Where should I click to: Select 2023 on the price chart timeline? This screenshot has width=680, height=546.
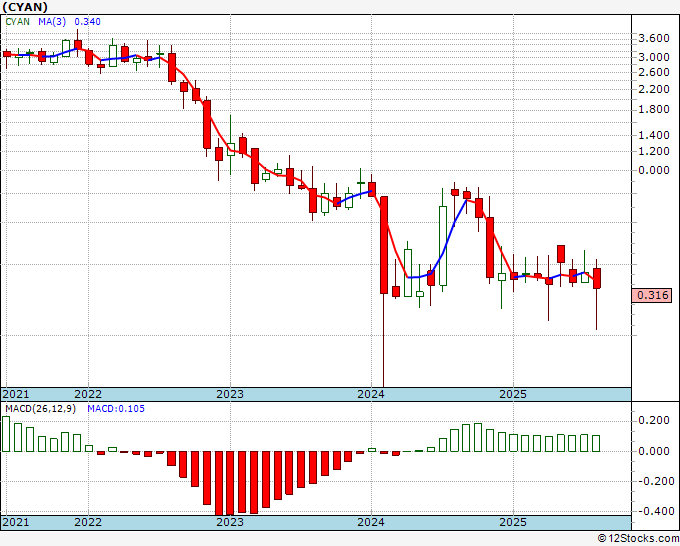[x=230, y=394]
